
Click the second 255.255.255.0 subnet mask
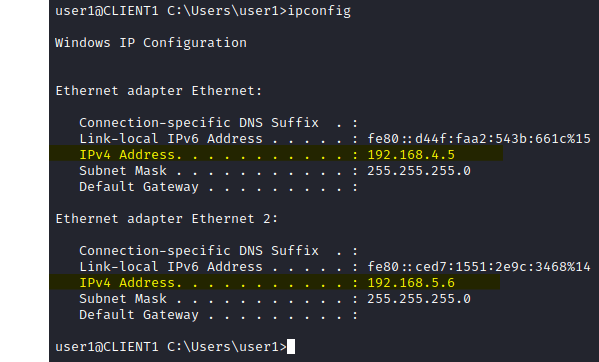(419, 299)
